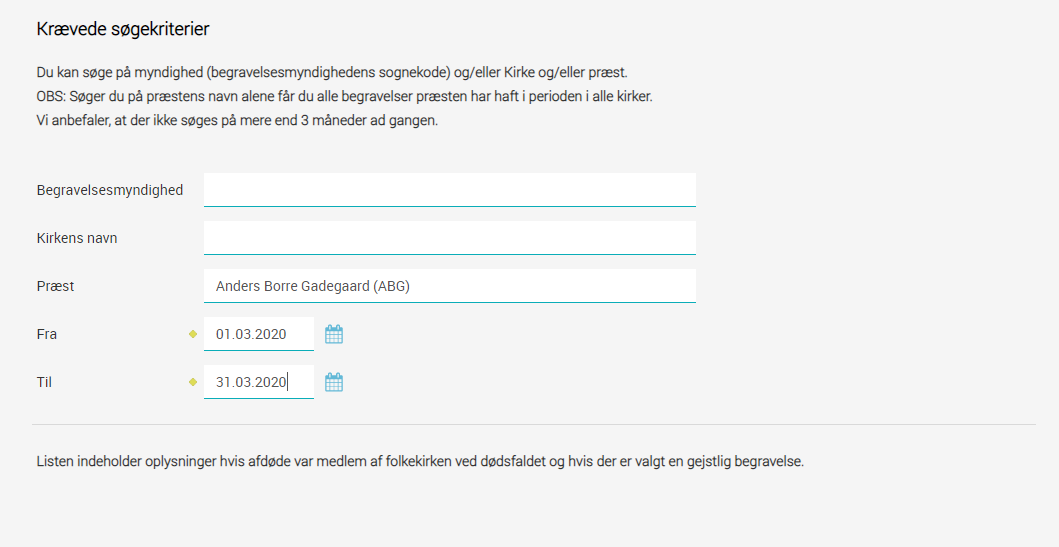The image size is (1059, 547).
Task: Click the Til label
Action: [45, 382]
